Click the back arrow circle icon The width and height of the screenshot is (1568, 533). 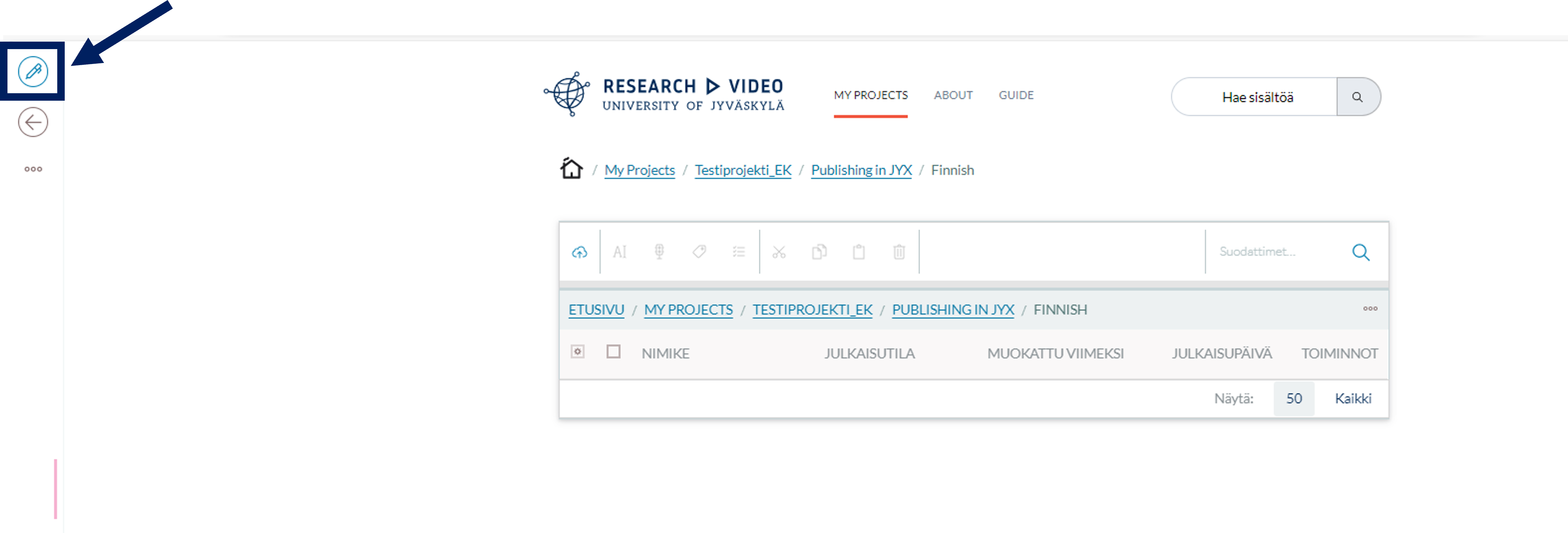tap(33, 122)
